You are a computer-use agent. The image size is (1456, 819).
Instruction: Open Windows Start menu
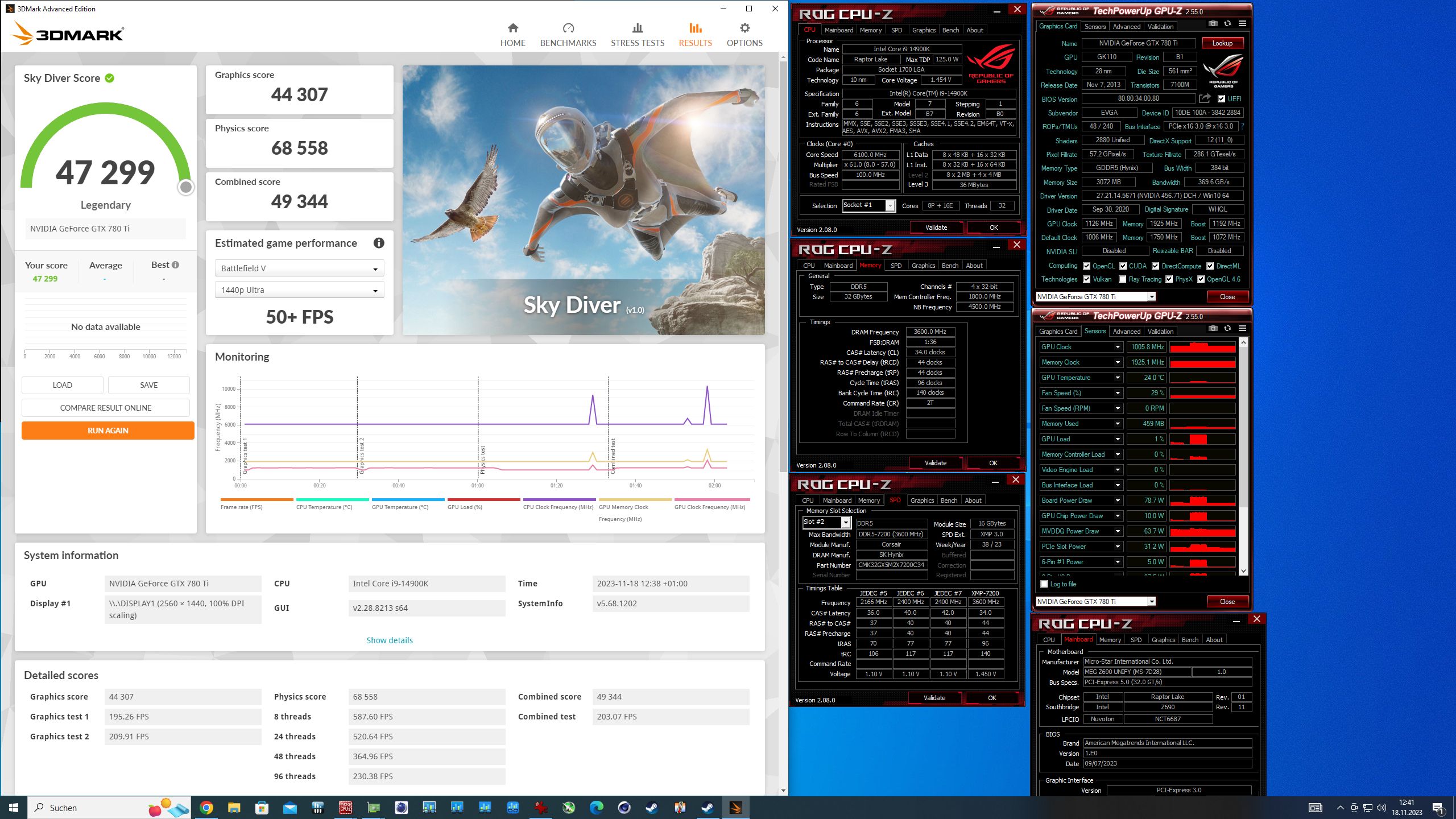(14, 808)
